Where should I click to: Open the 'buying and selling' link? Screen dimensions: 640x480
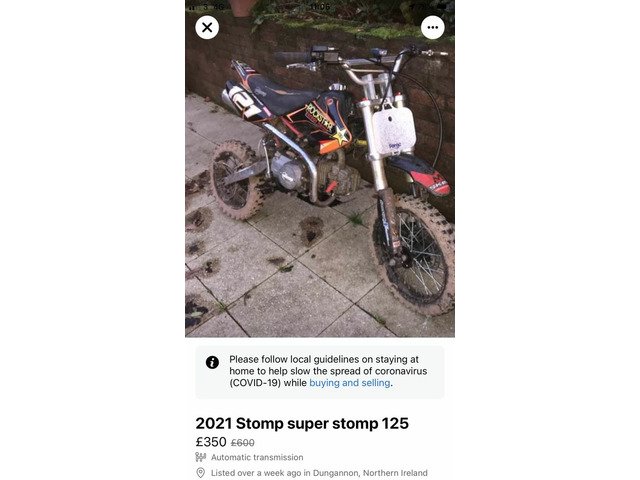[350, 383]
